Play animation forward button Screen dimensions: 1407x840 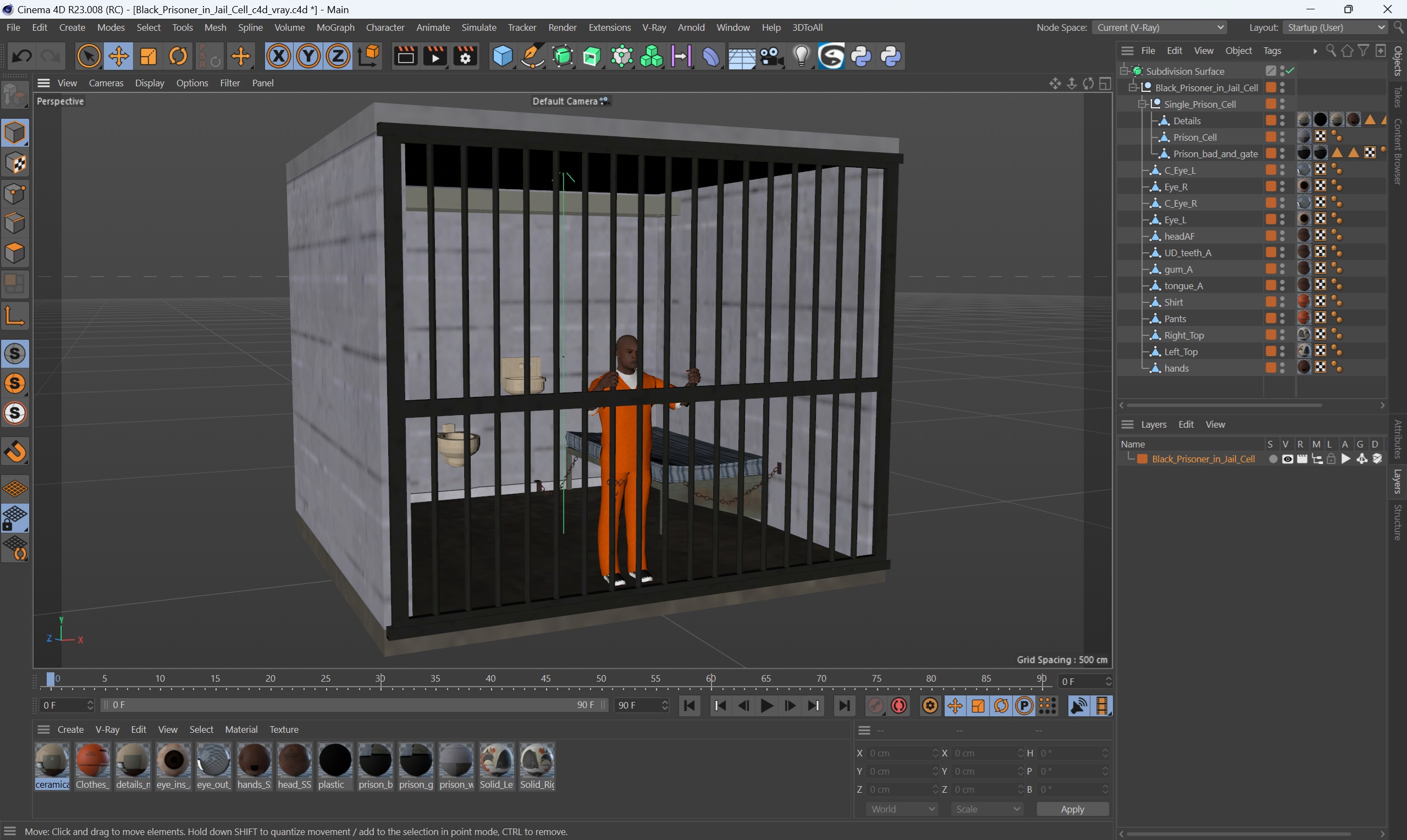(767, 705)
